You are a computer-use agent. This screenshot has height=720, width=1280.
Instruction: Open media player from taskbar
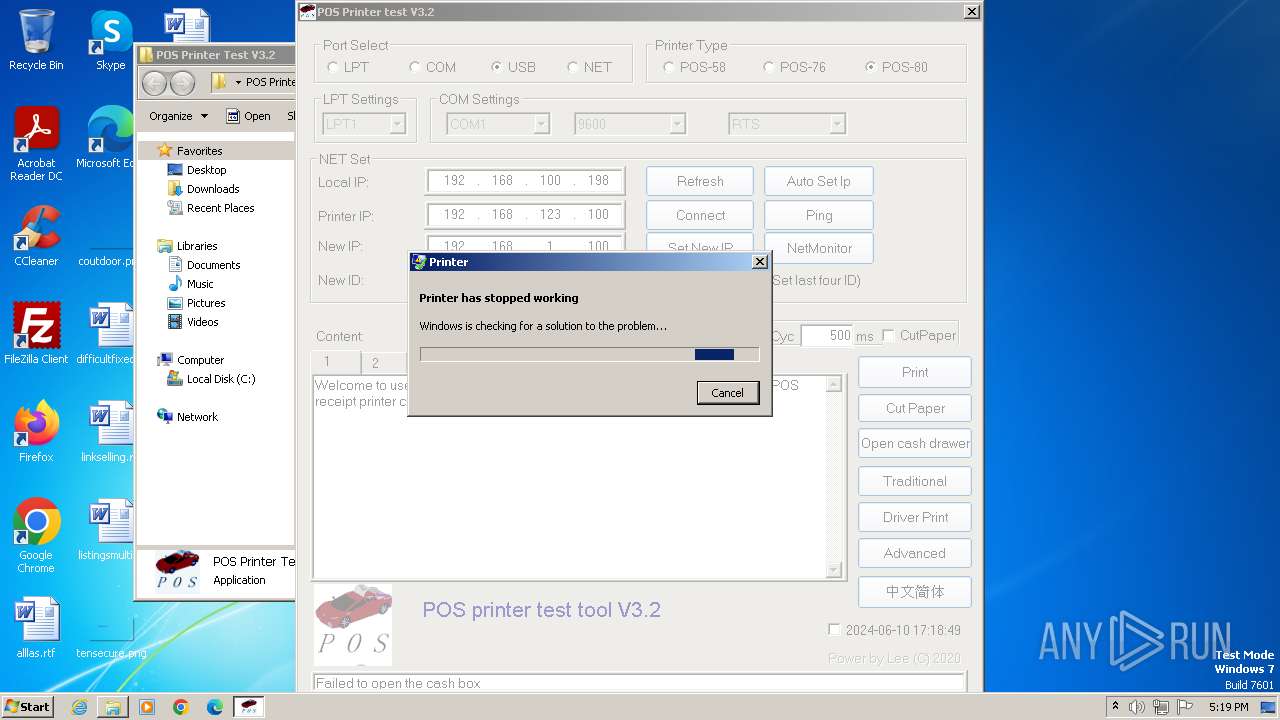pyautogui.click(x=147, y=707)
